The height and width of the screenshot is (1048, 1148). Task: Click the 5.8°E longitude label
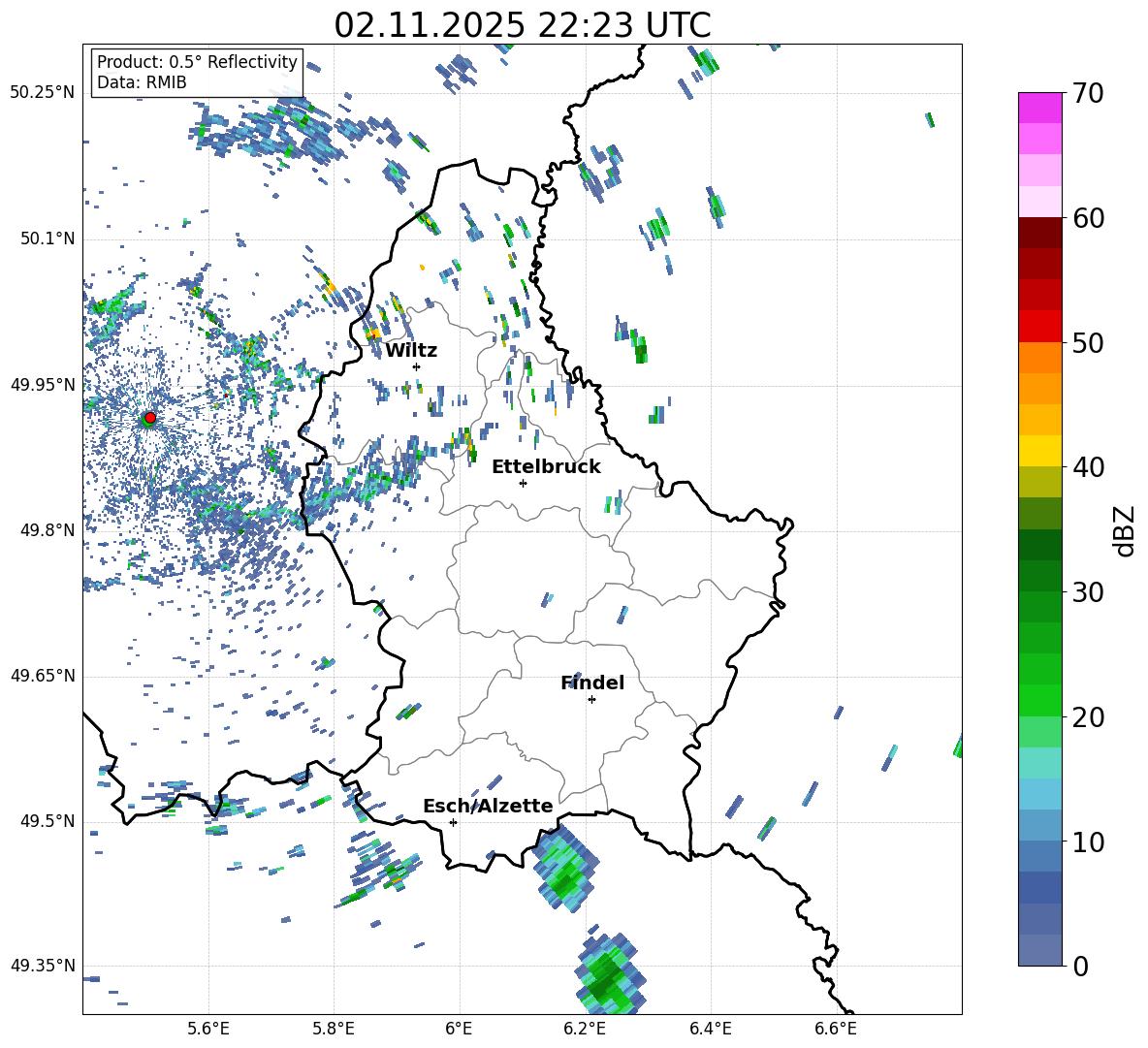pos(334,1029)
